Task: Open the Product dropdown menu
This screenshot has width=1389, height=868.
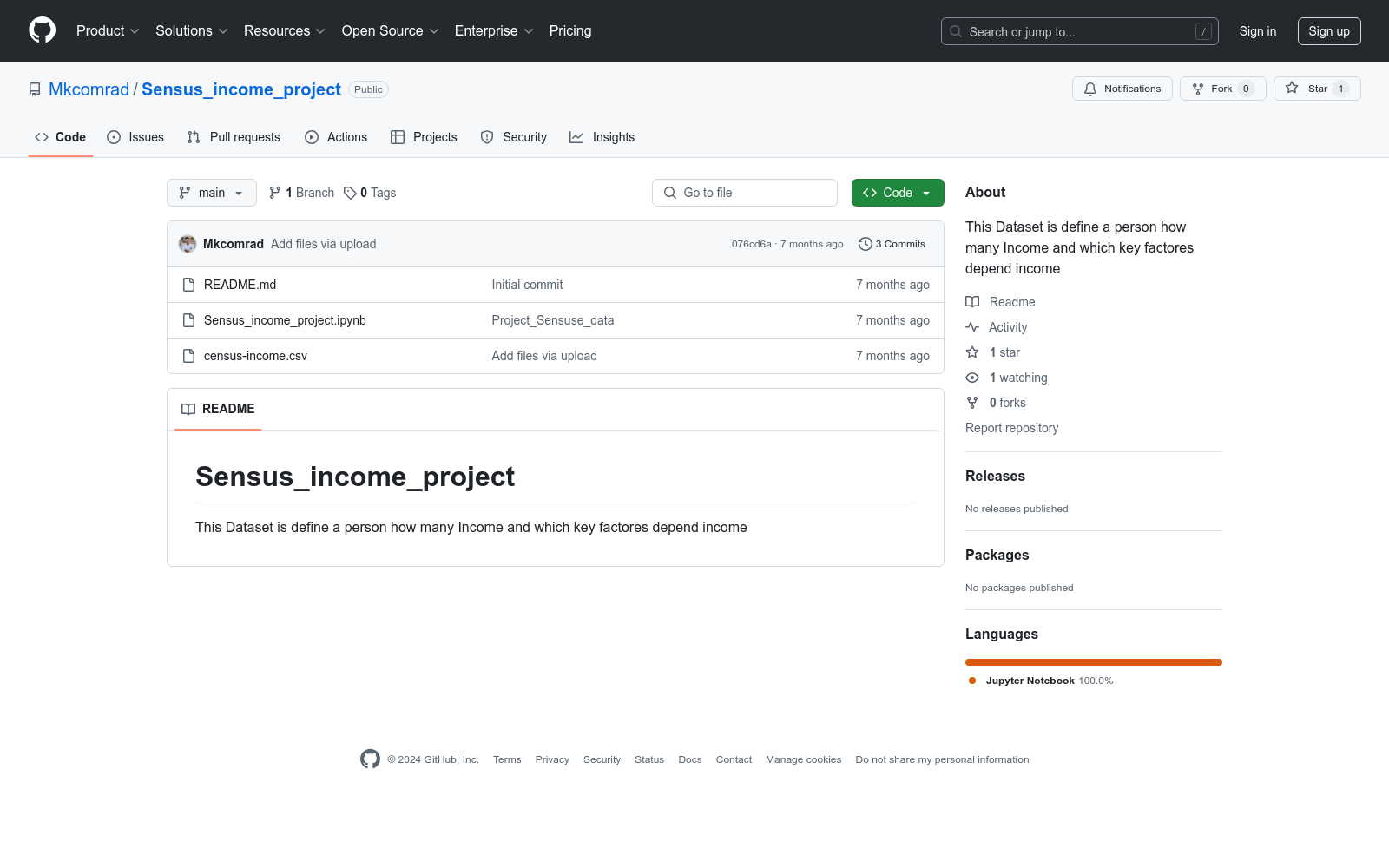Action: 108,30
